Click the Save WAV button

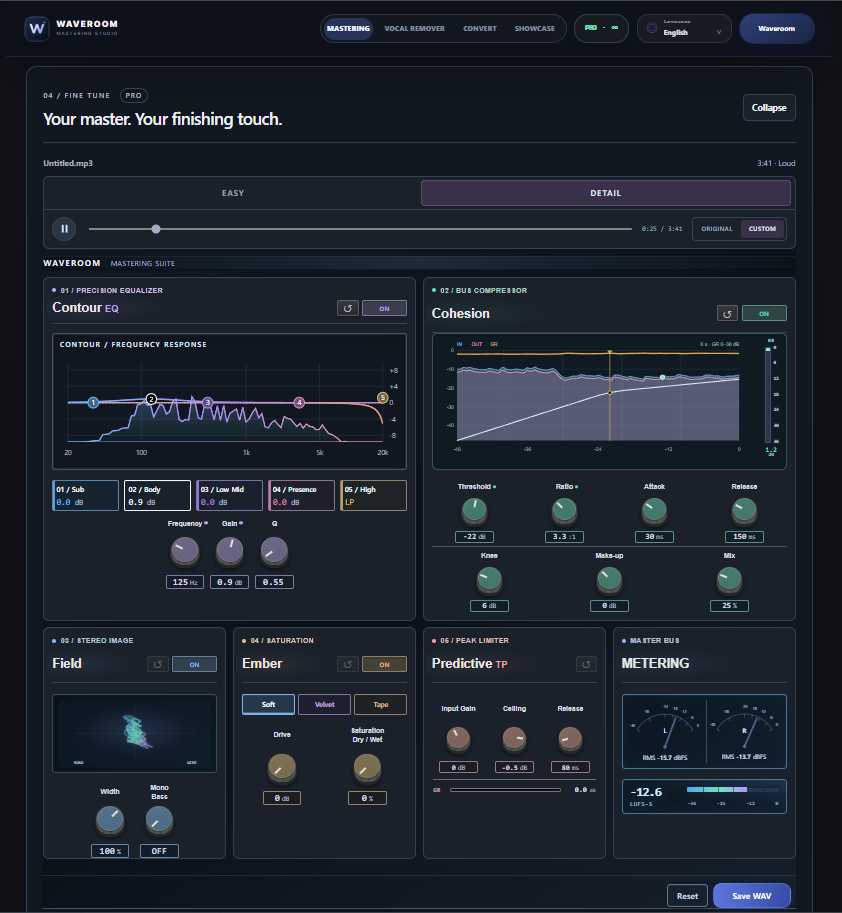pyautogui.click(x=752, y=896)
